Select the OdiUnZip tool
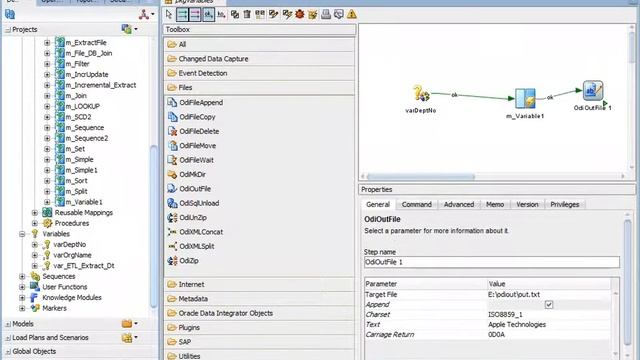 pos(193,218)
